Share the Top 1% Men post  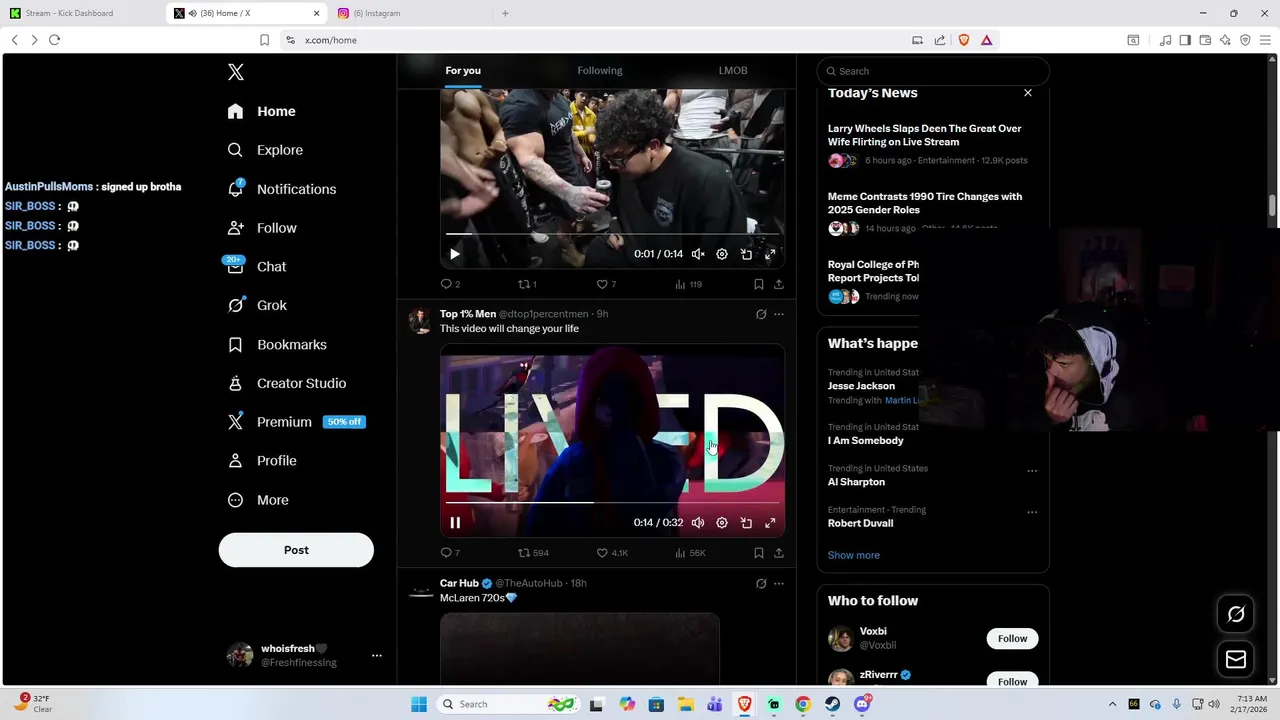coord(779,553)
